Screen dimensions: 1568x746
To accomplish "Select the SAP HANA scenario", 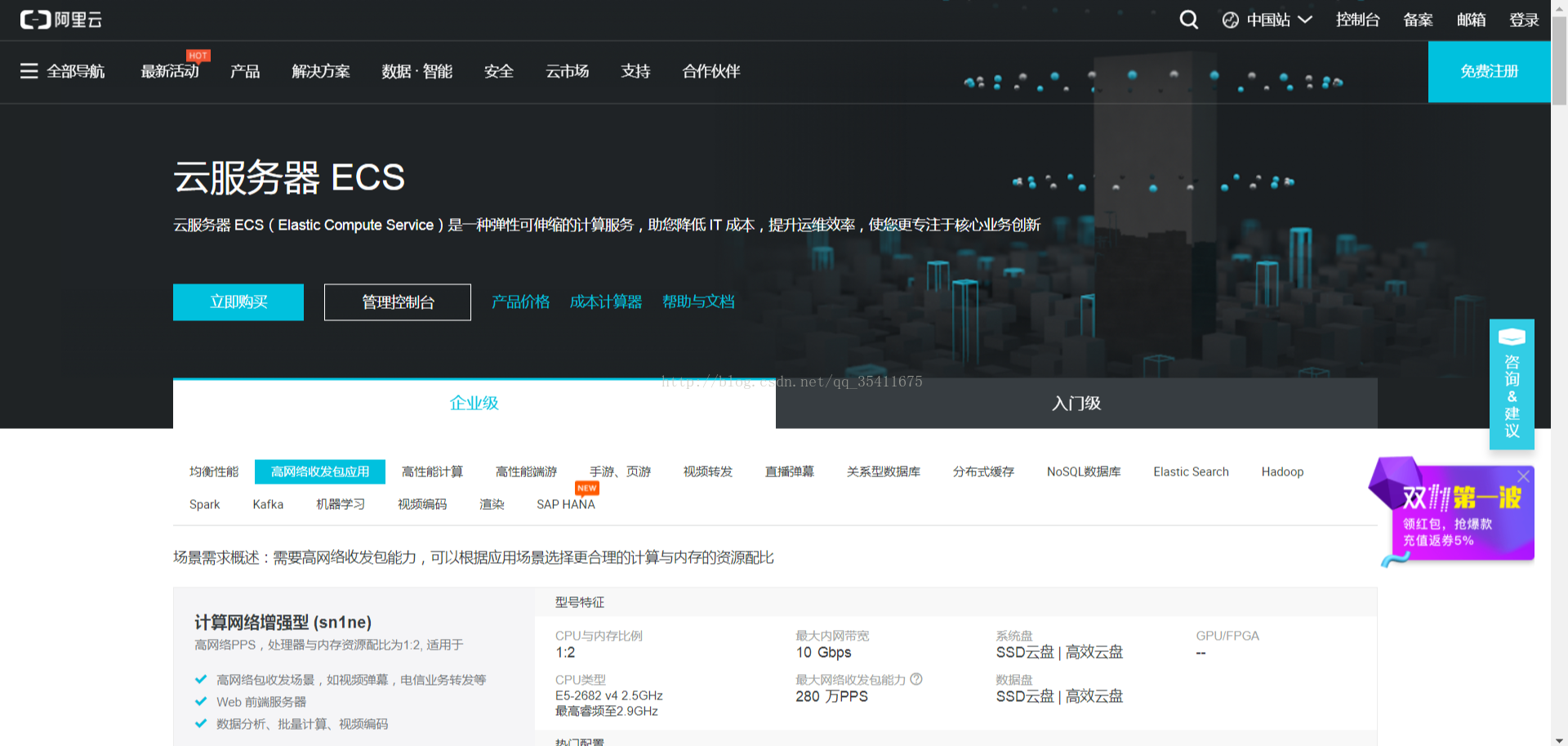I will (566, 504).
